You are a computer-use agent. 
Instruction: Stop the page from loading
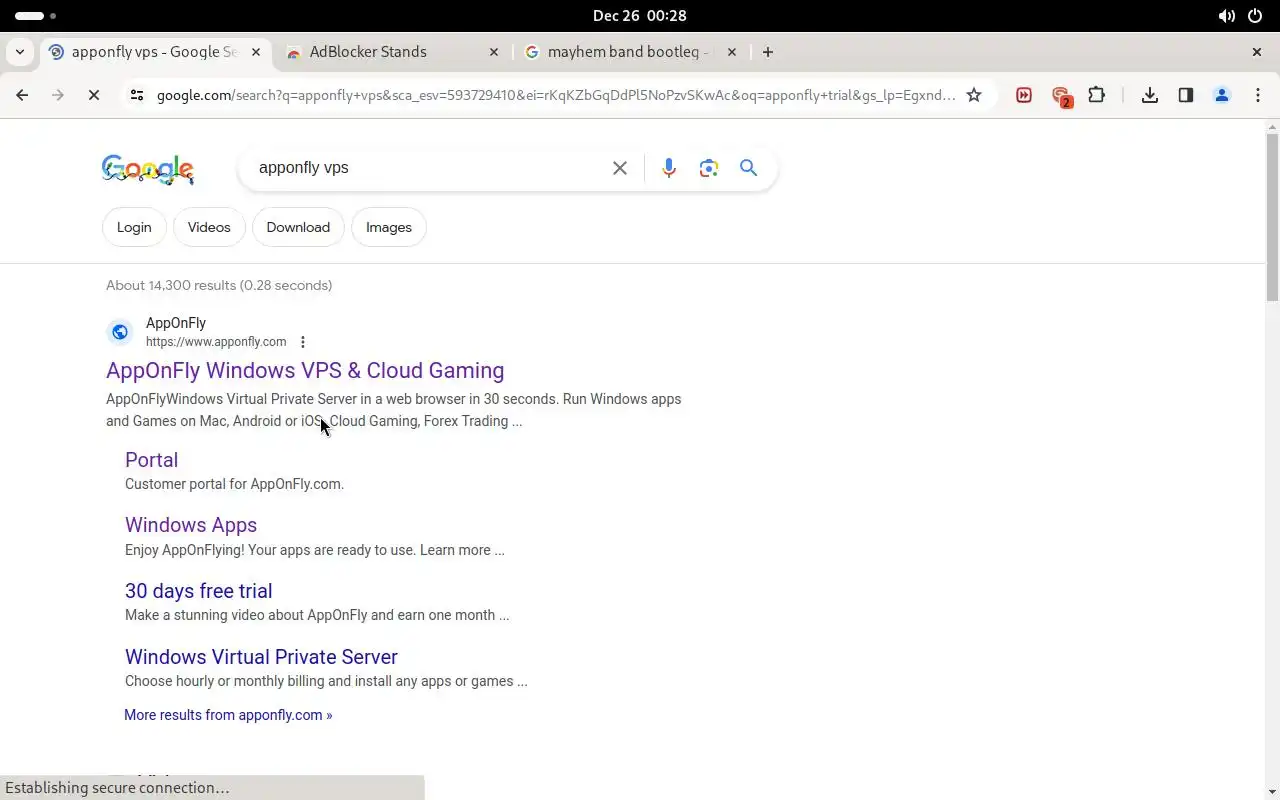coord(93,95)
